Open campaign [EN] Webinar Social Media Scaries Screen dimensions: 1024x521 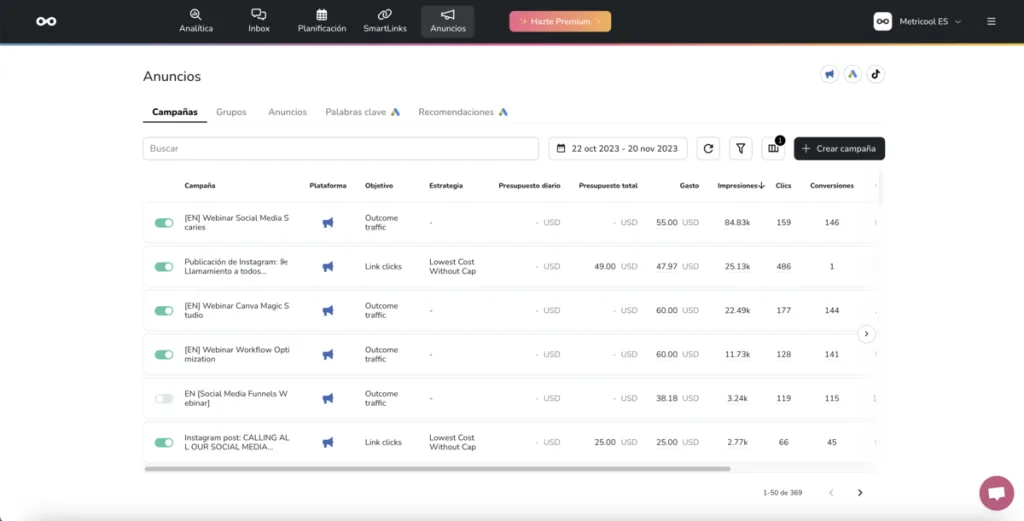236,223
